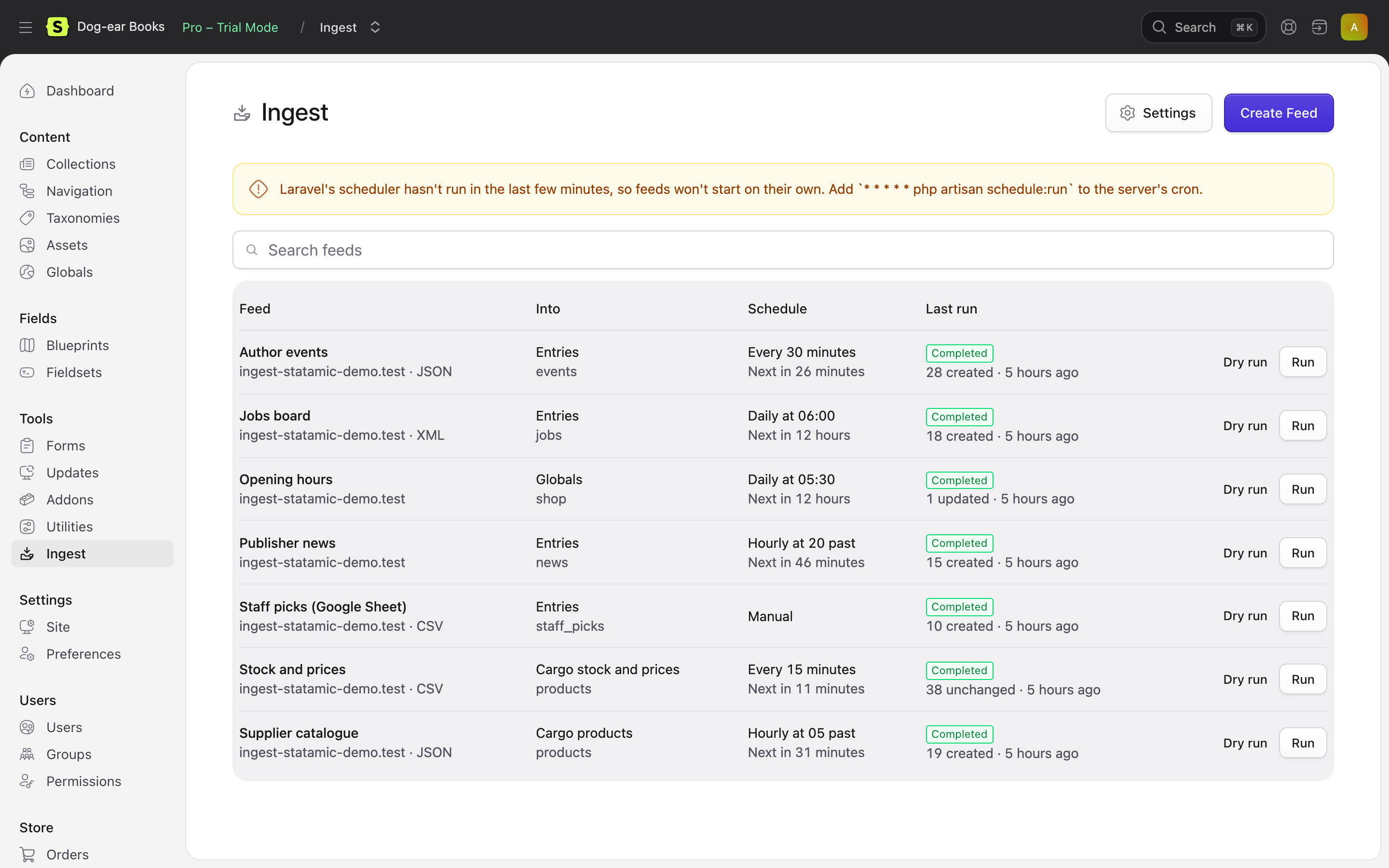The image size is (1389, 868).
Task: Run the Author events feed
Action: 1302,362
